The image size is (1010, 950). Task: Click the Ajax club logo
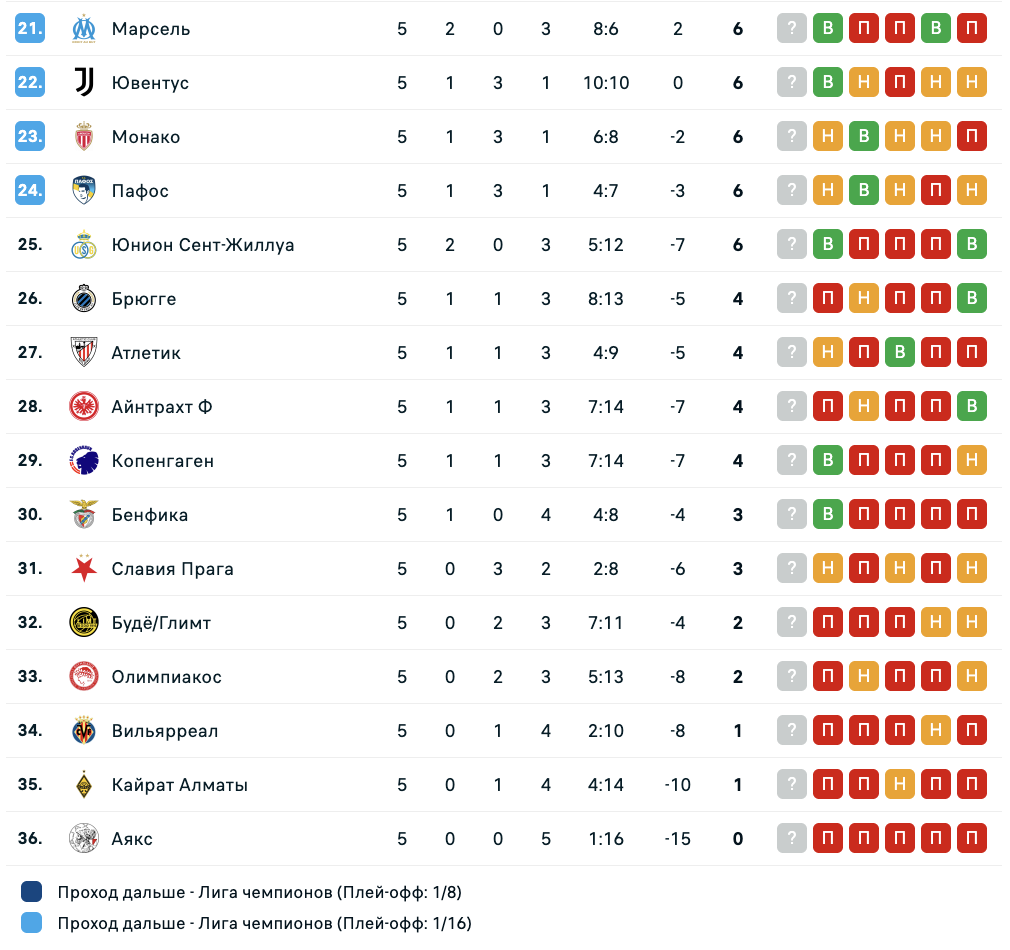point(83,839)
